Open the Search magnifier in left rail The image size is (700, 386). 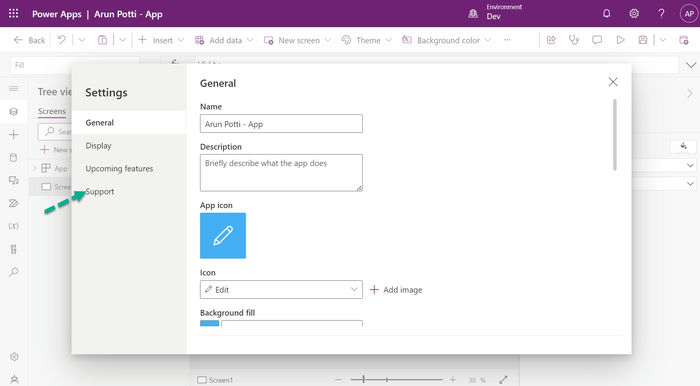click(x=14, y=272)
